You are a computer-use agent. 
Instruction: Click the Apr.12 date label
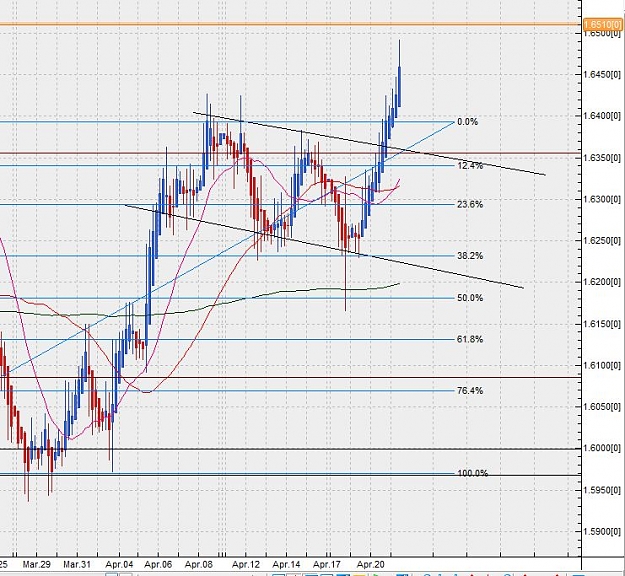[x=246, y=564]
